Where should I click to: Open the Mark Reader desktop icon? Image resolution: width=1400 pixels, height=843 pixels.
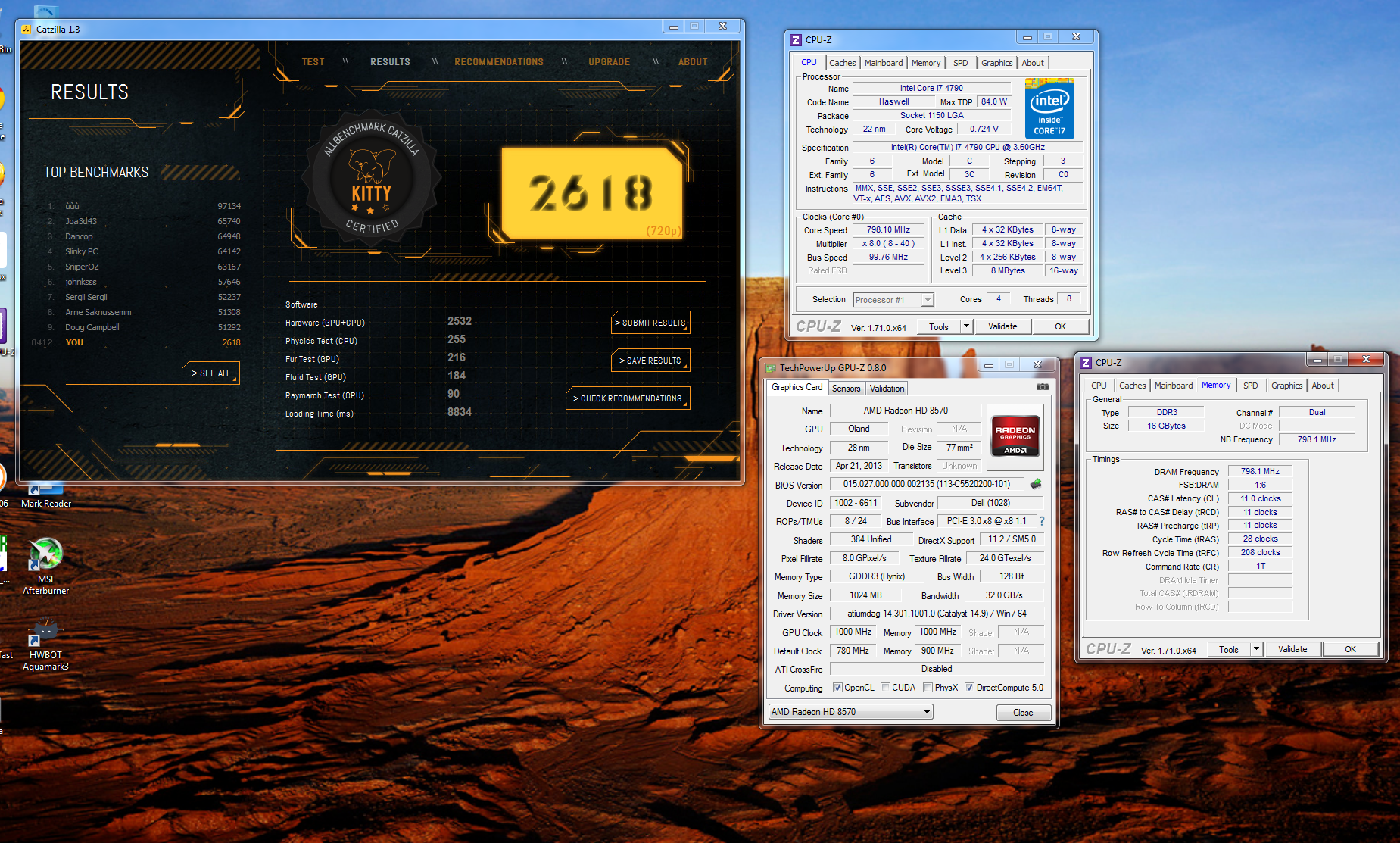[45, 495]
